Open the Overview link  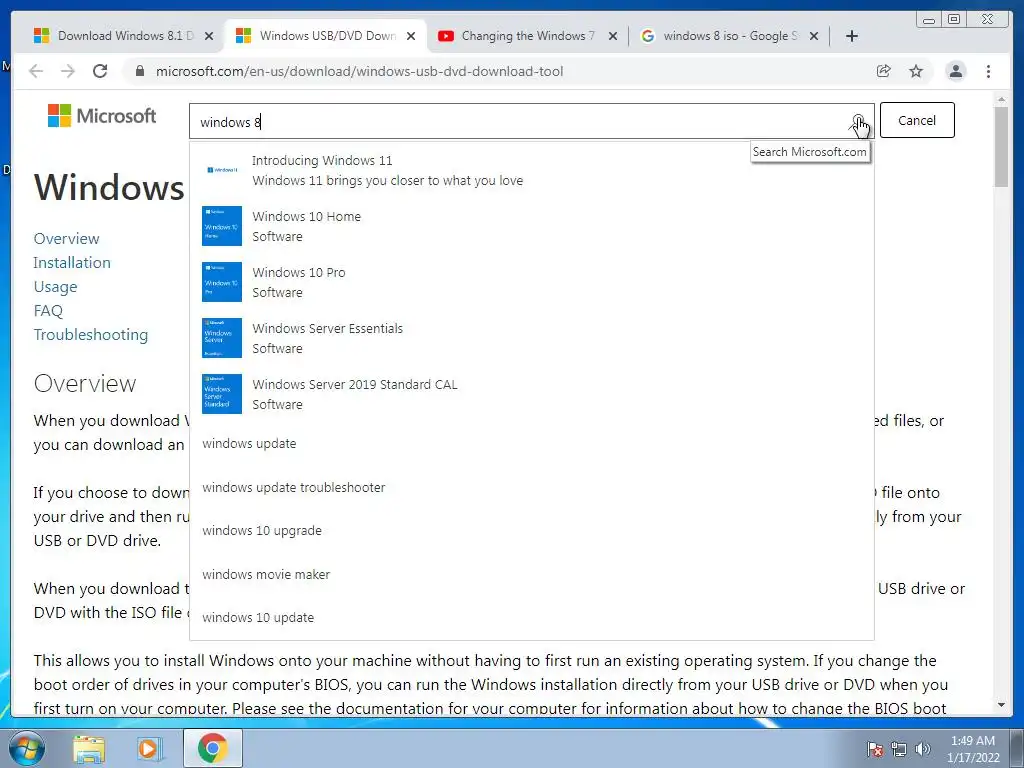coord(67,238)
